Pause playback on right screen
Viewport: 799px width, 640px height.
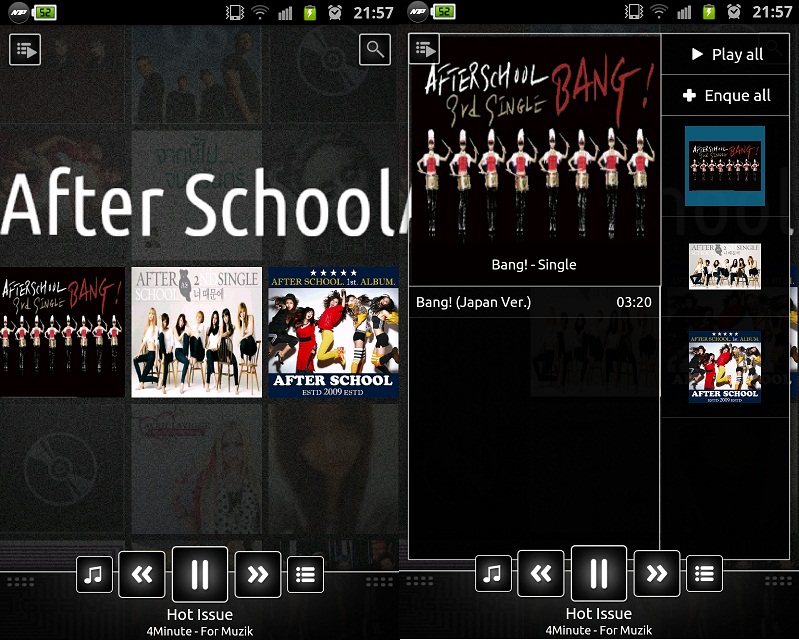[x=599, y=573]
